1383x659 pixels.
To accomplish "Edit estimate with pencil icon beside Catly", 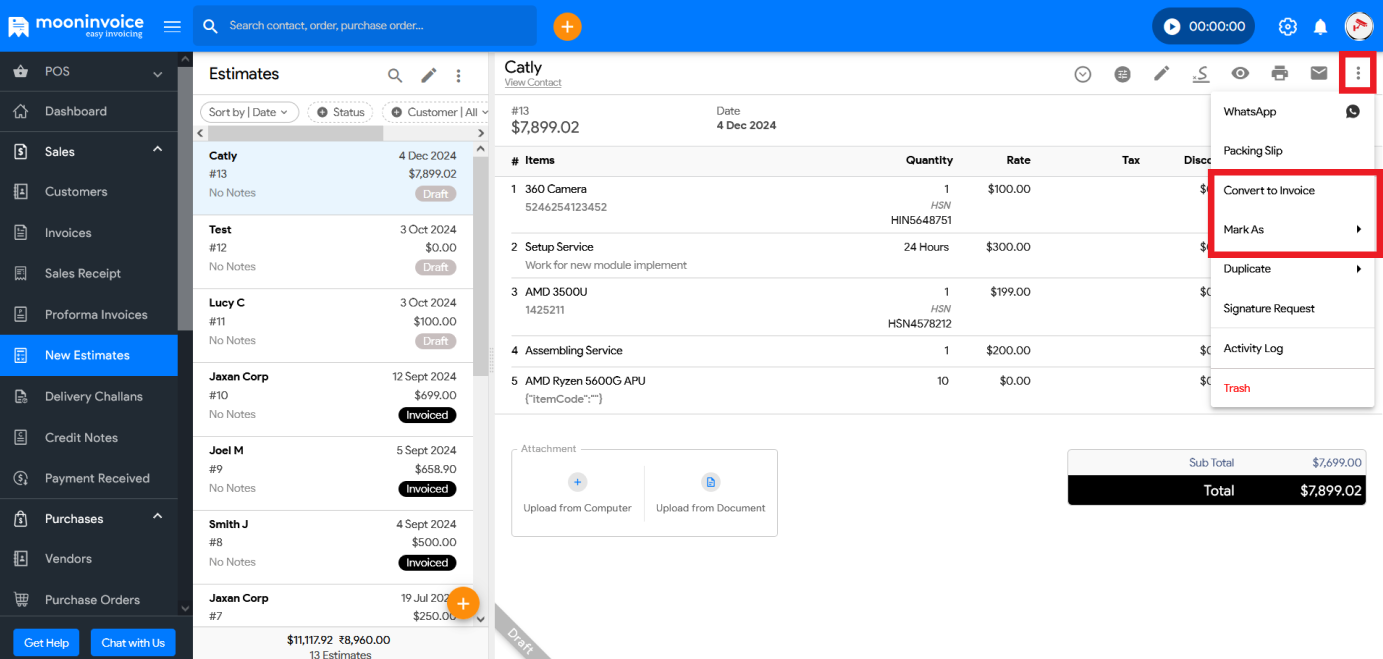I will tap(1161, 73).
